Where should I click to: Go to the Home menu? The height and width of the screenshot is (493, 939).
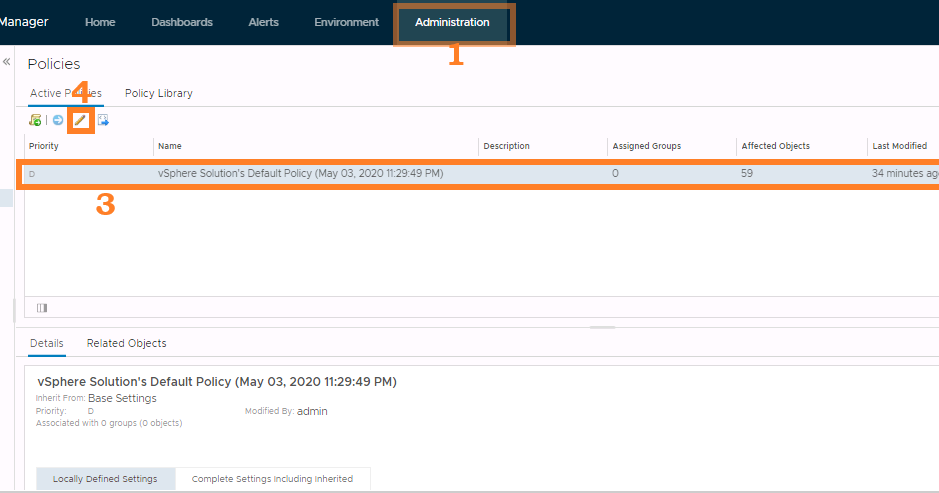[x=100, y=22]
